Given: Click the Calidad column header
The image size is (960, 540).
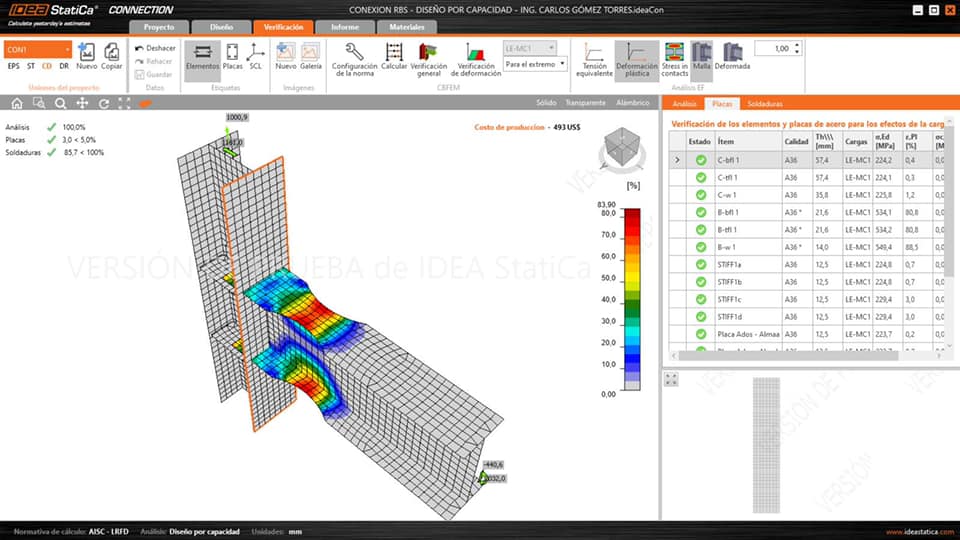Looking at the screenshot, I should pyautogui.click(x=797, y=141).
